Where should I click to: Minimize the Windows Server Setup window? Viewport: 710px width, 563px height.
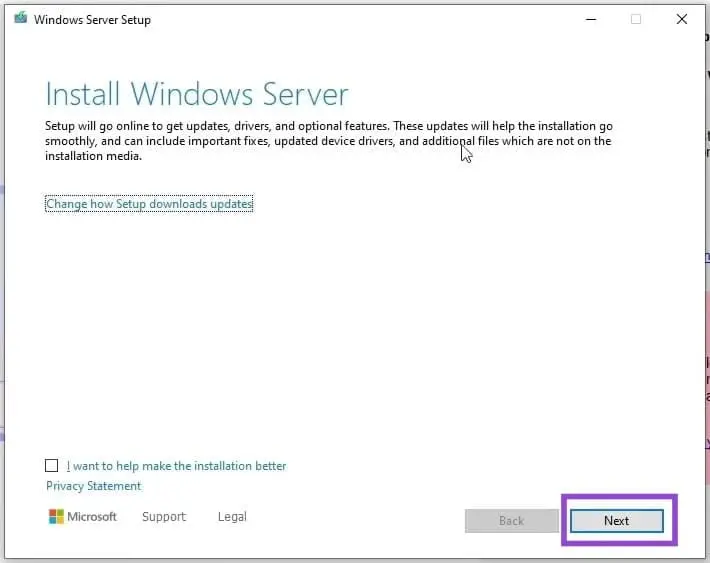tap(591, 19)
